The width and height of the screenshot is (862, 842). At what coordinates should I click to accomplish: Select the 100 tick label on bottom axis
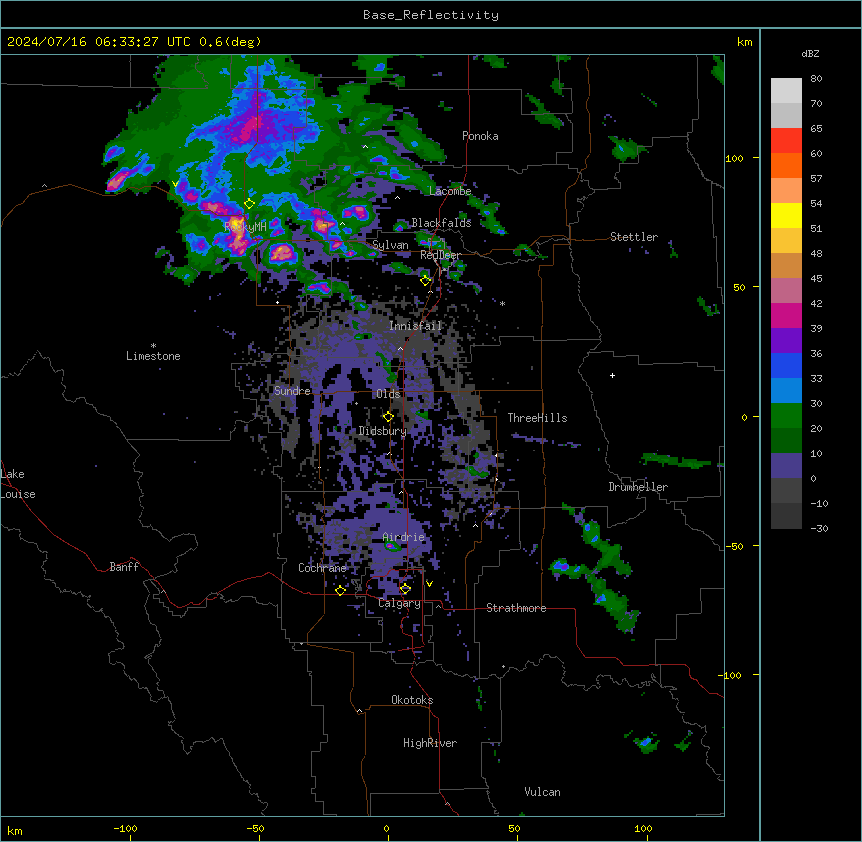(643, 828)
